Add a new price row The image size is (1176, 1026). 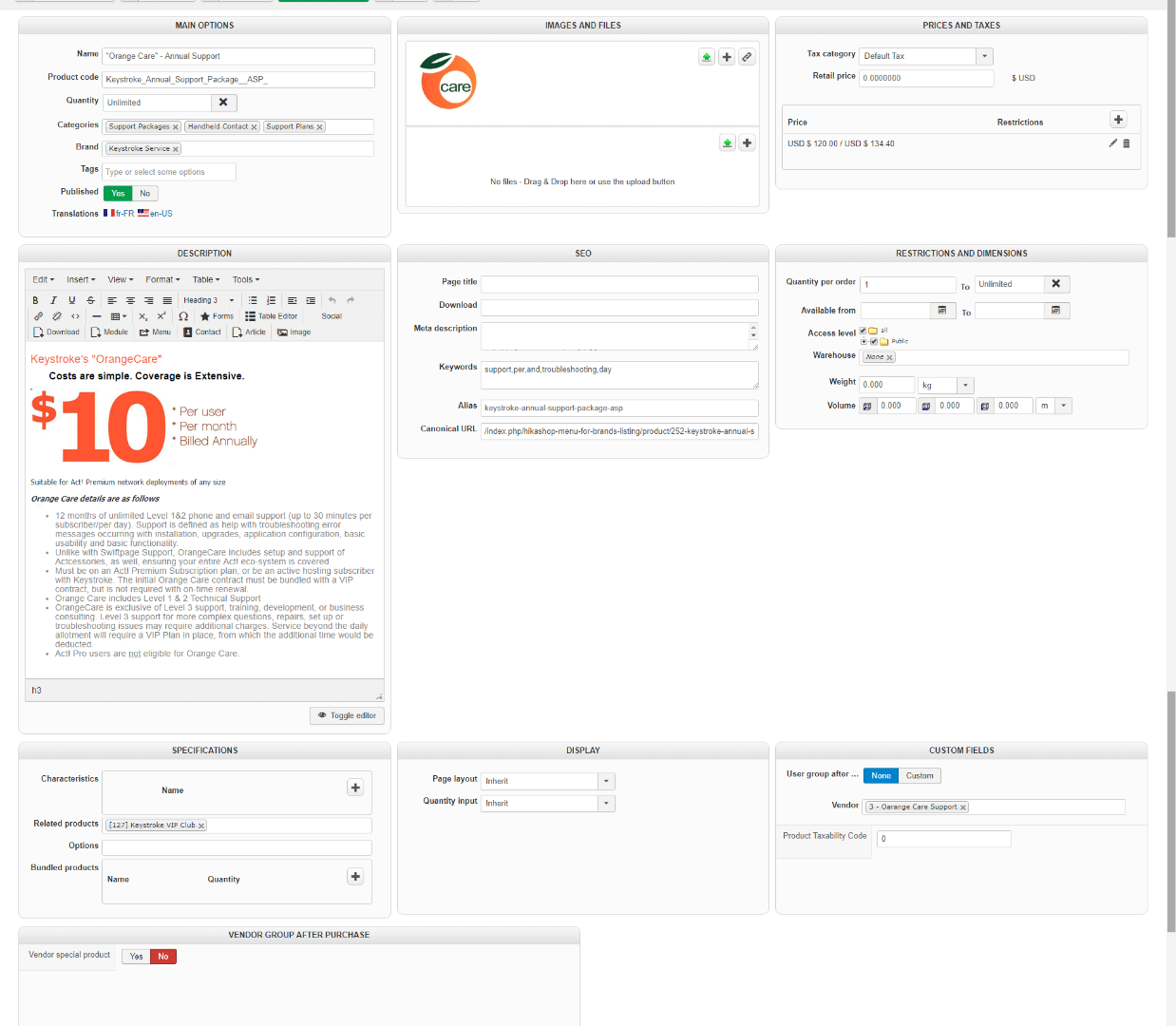click(1119, 120)
